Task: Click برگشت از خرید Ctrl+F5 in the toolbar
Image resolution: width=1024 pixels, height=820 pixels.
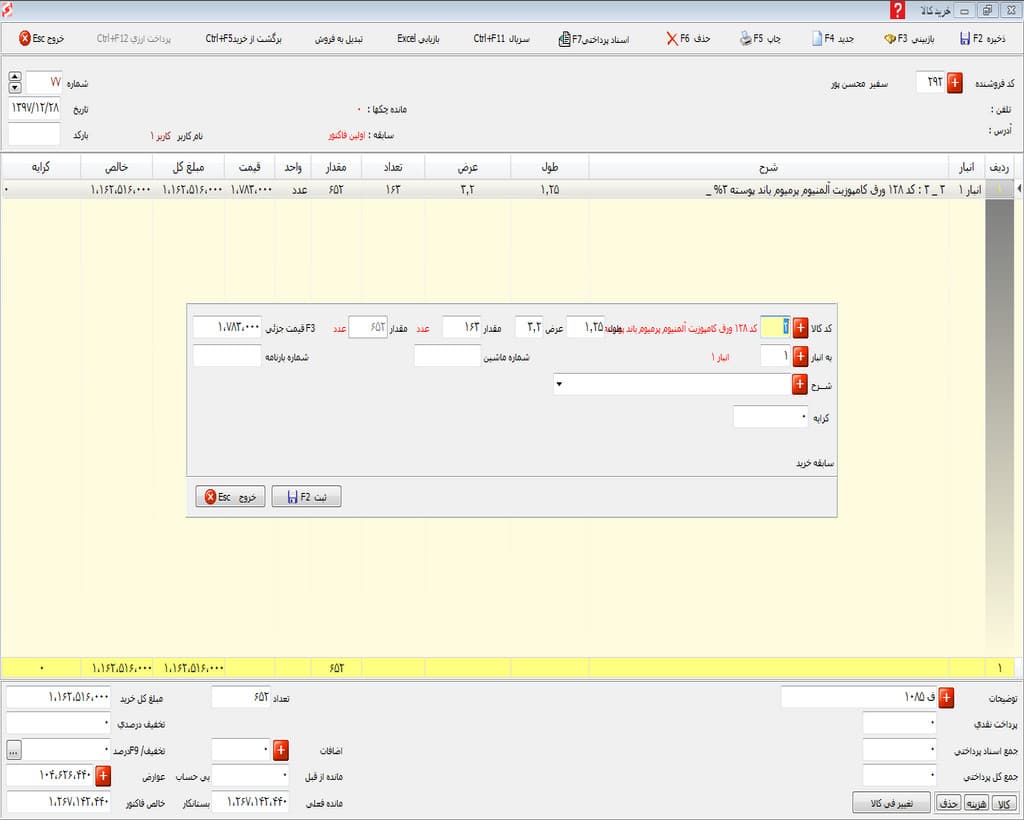Action: (x=243, y=39)
